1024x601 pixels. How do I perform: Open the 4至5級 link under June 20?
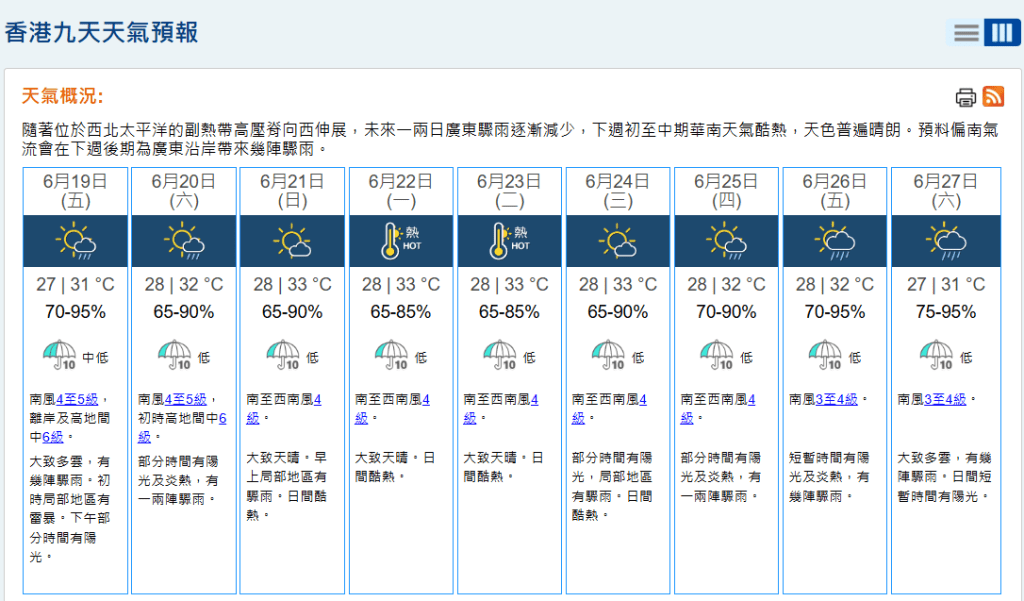tap(185, 398)
